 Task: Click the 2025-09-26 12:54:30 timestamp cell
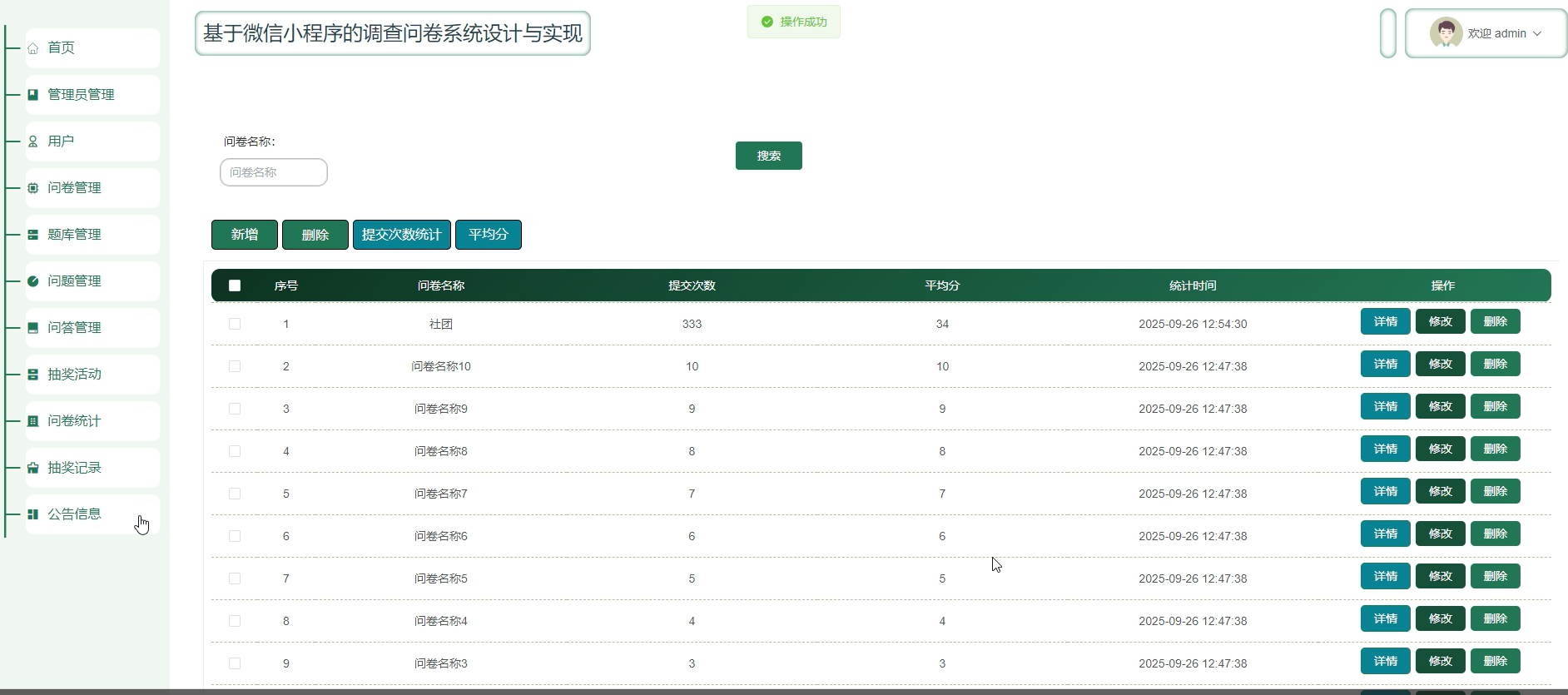click(1193, 324)
